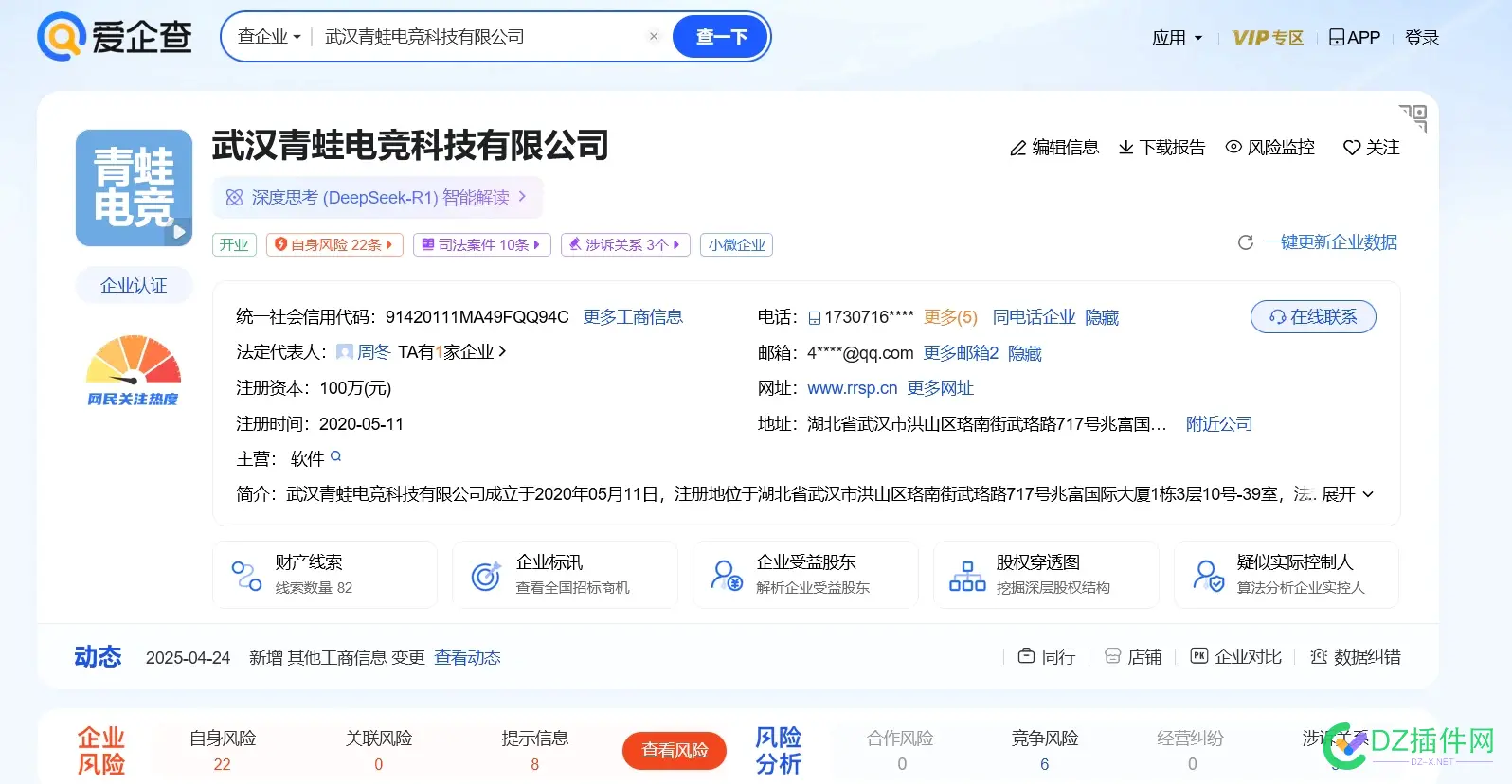Open the 财产线索 card

pyautogui.click(x=325, y=575)
